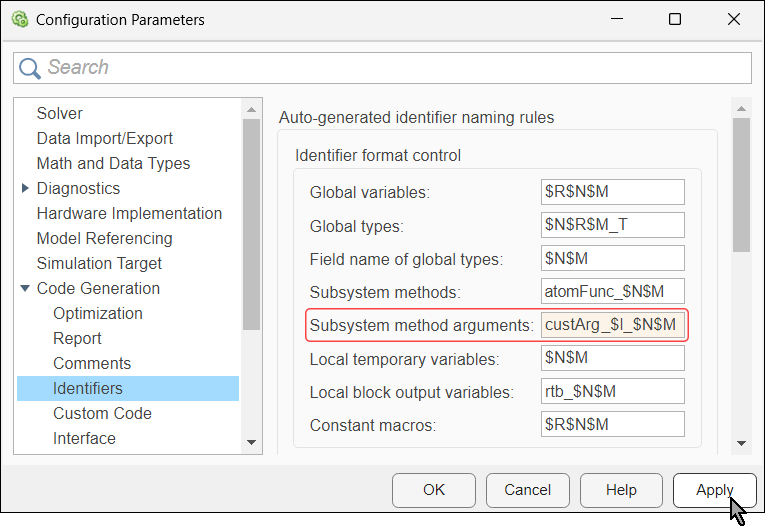
Task: Click the category tree scrollbar thumb
Action: tap(251, 224)
